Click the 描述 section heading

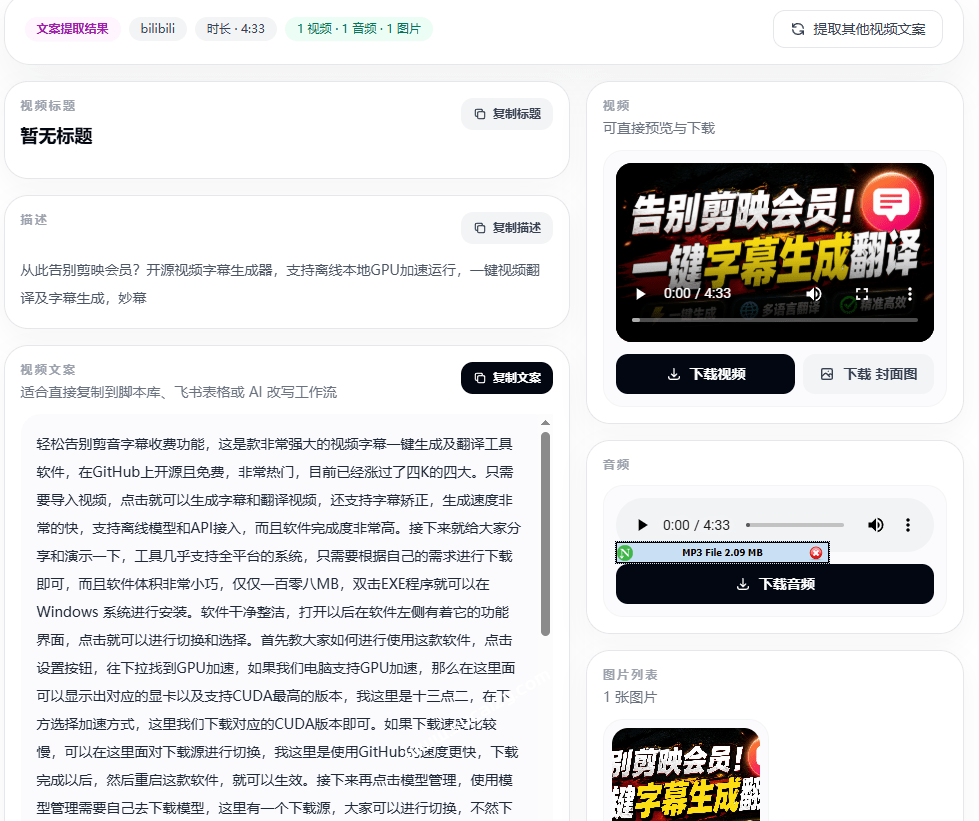[x=34, y=220]
